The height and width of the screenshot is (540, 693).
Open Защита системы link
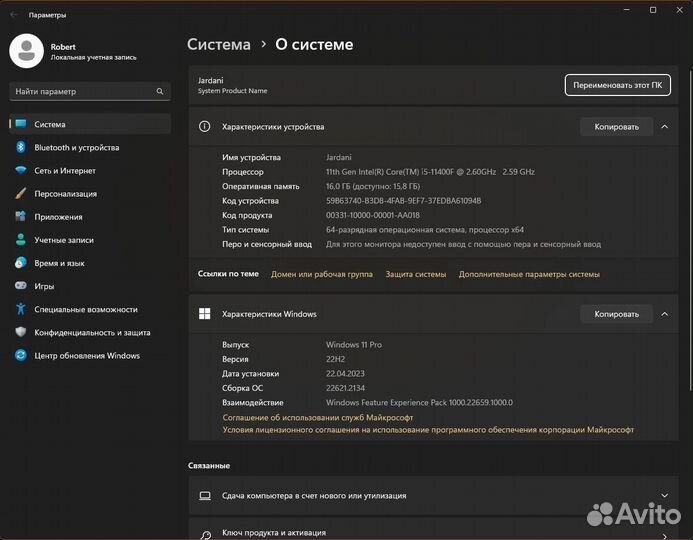coord(416,274)
